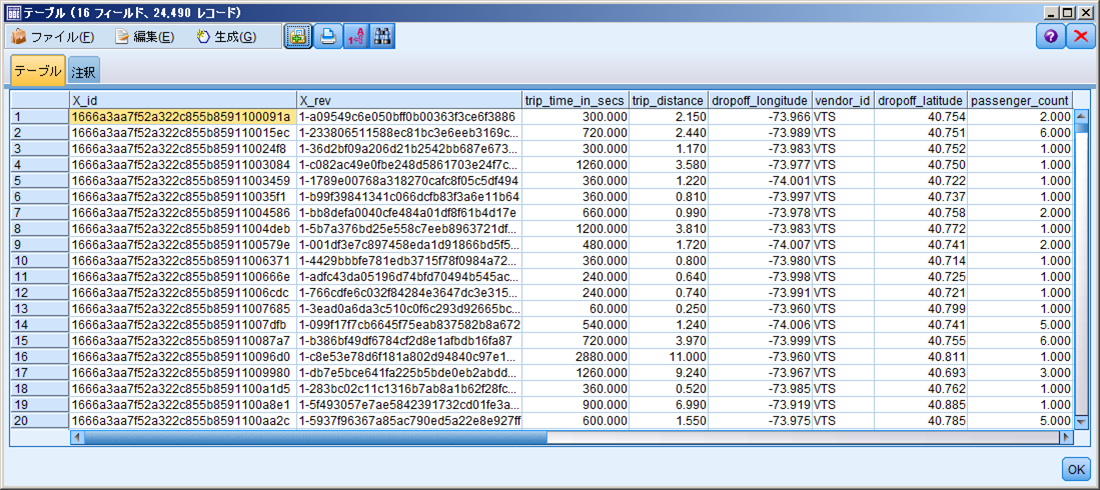Screen dimensions: 1100x490
Task: Click dropoff longitude value -74.001
Action: click(x=760, y=180)
